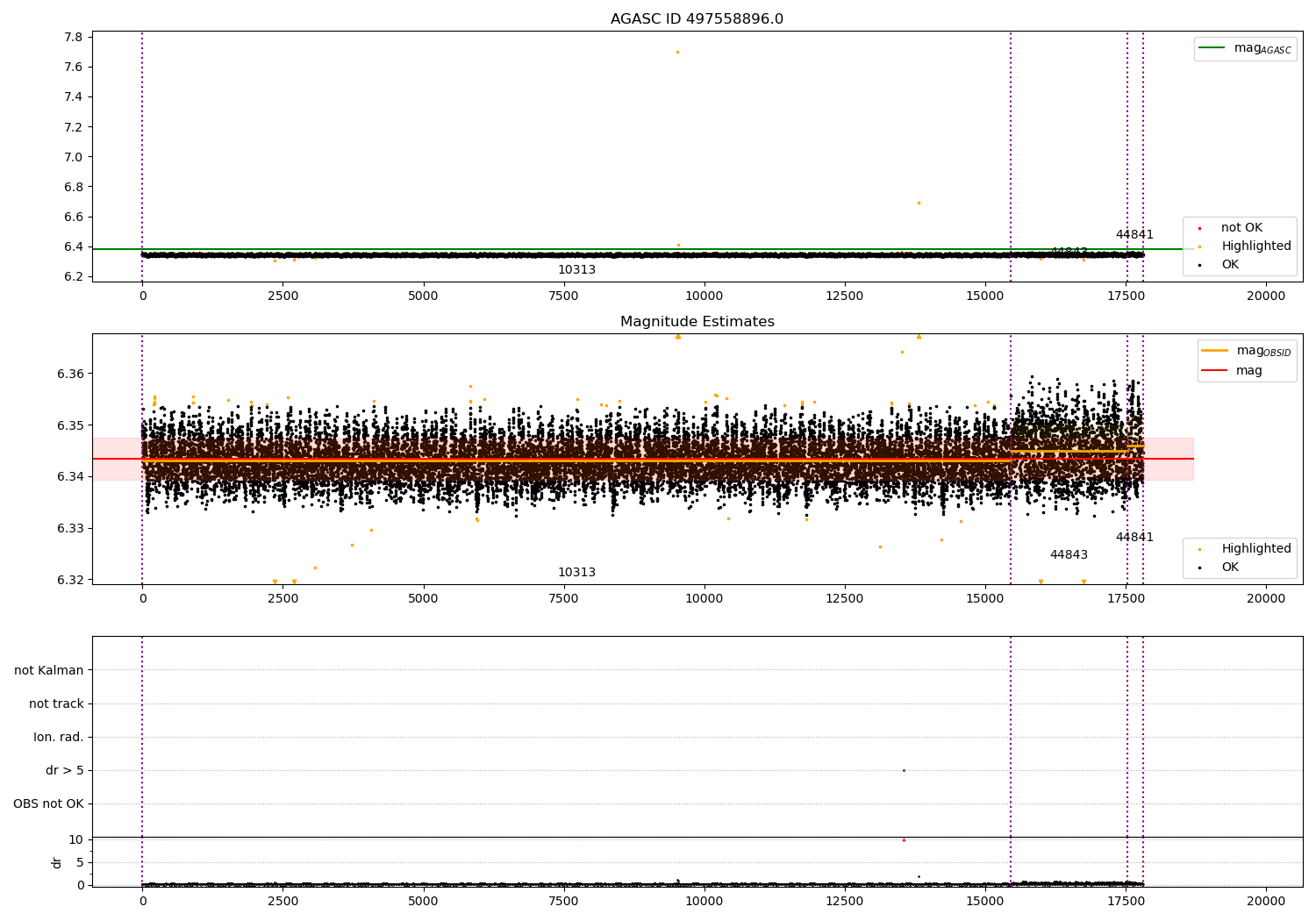This screenshot has height=921, width=1316.
Task: Select the "Ion. rad." axis label
Action: coord(59,738)
